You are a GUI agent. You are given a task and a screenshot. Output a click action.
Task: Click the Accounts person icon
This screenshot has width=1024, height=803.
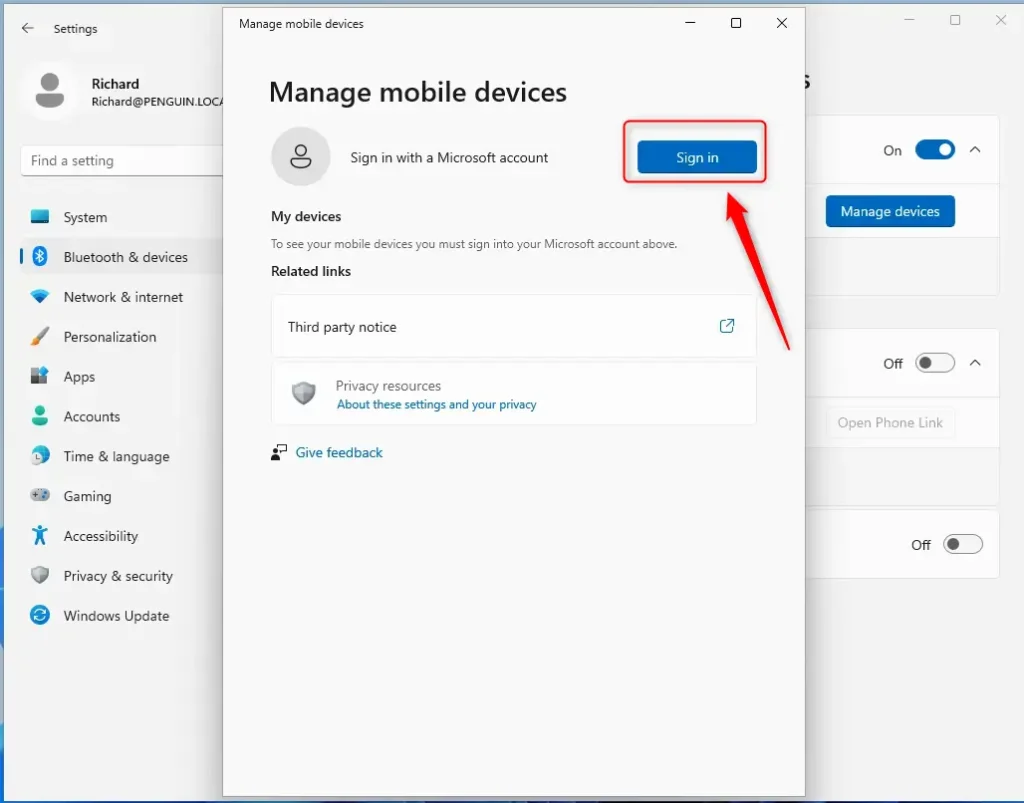point(40,416)
